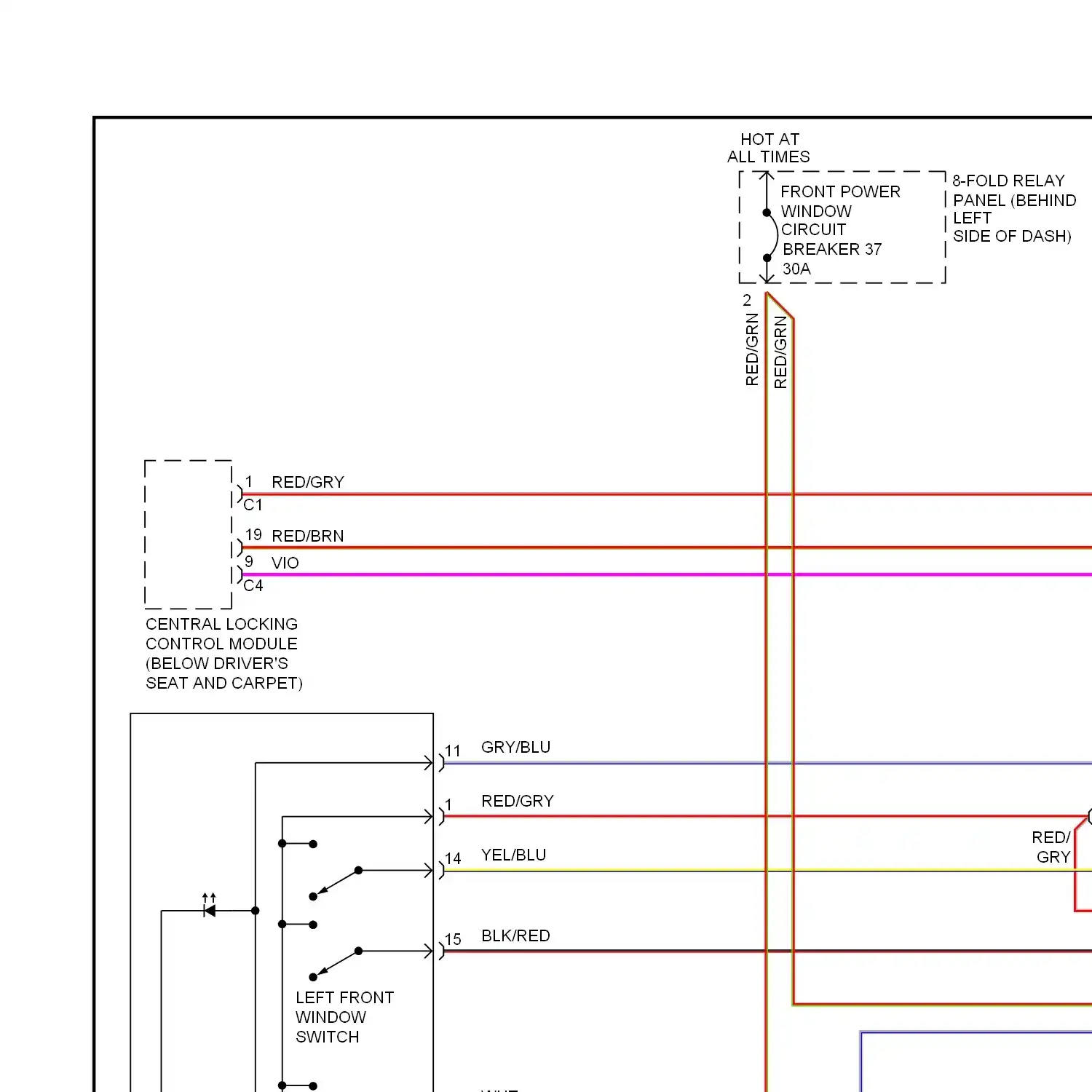Click the 30A rating label
Image resolution: width=1092 pixels, height=1092 pixels.
pos(796,269)
